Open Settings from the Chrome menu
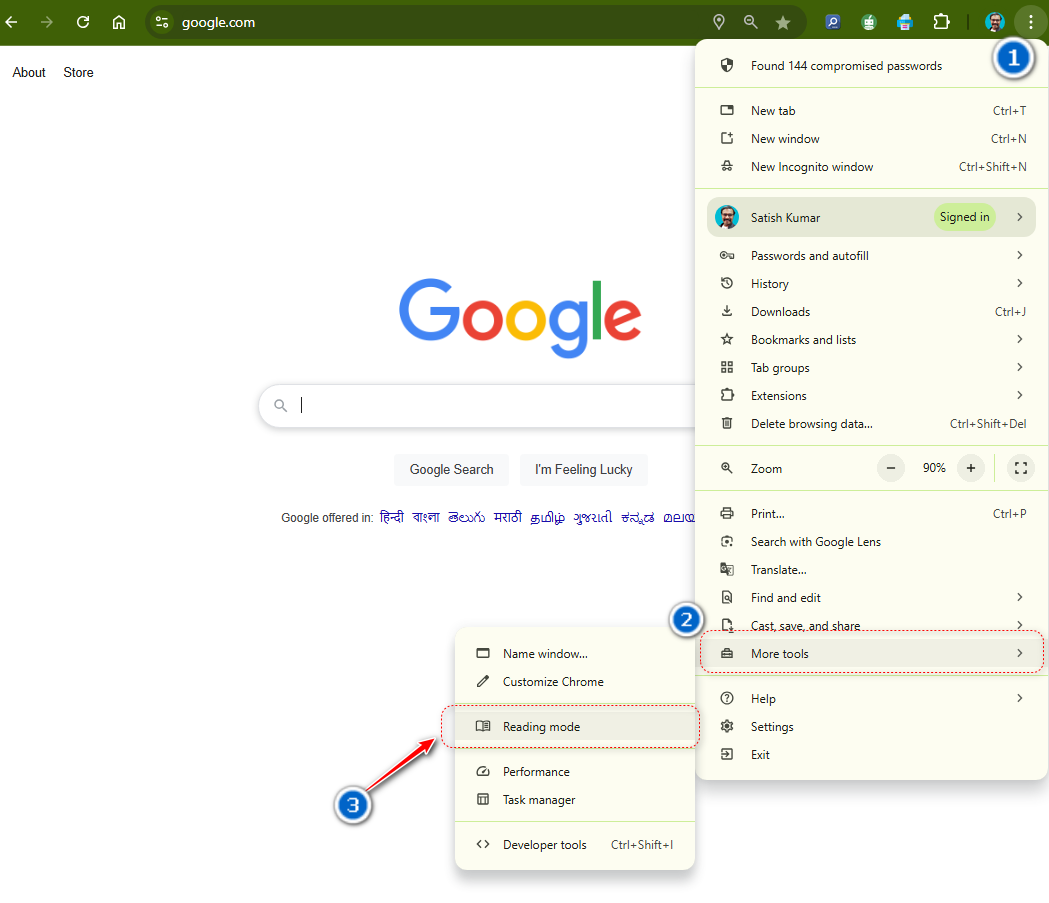The image size is (1049, 903). [872, 727]
